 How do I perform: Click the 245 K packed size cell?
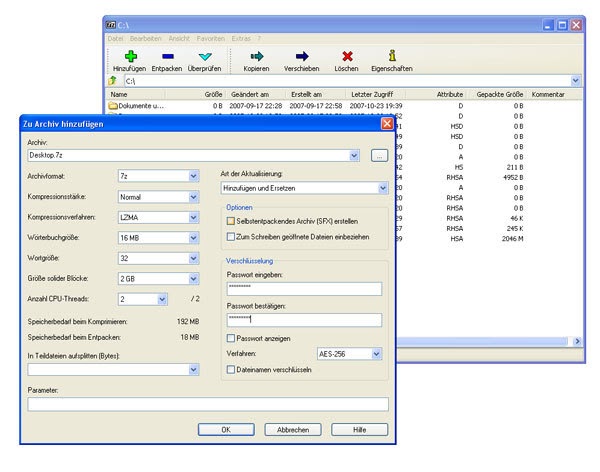[x=515, y=229]
